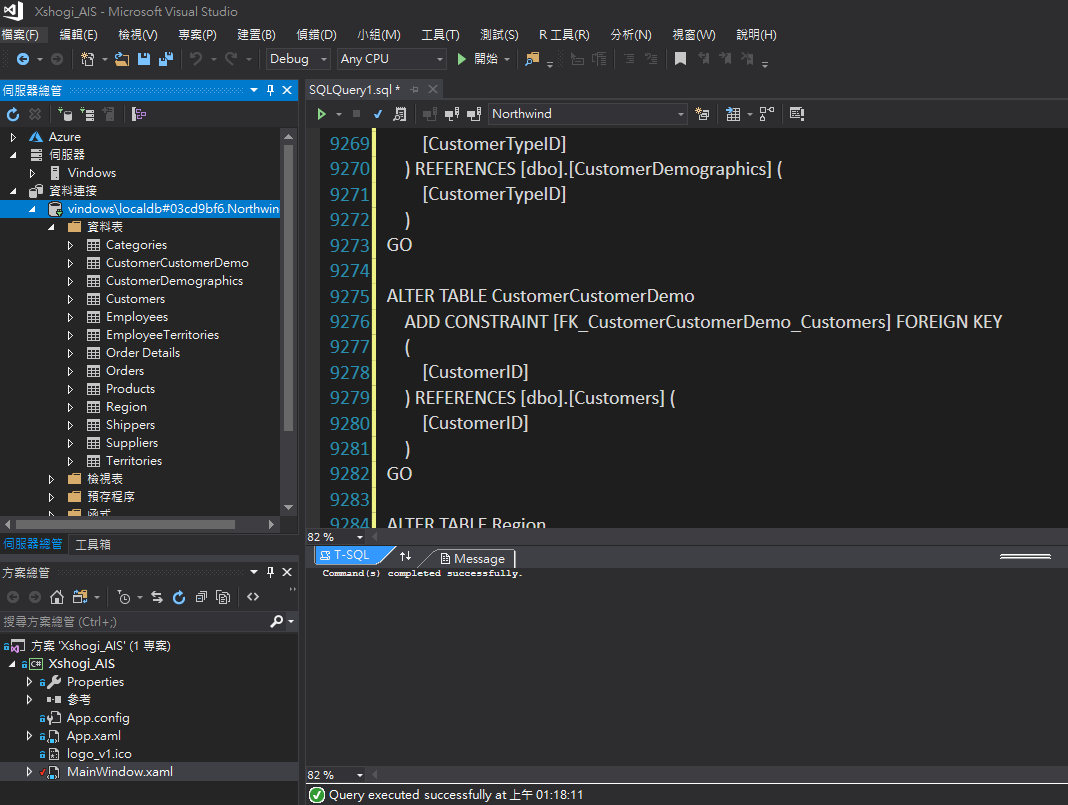Toggle results as grid
Viewport: 1068px width, 805px height.
[733, 114]
